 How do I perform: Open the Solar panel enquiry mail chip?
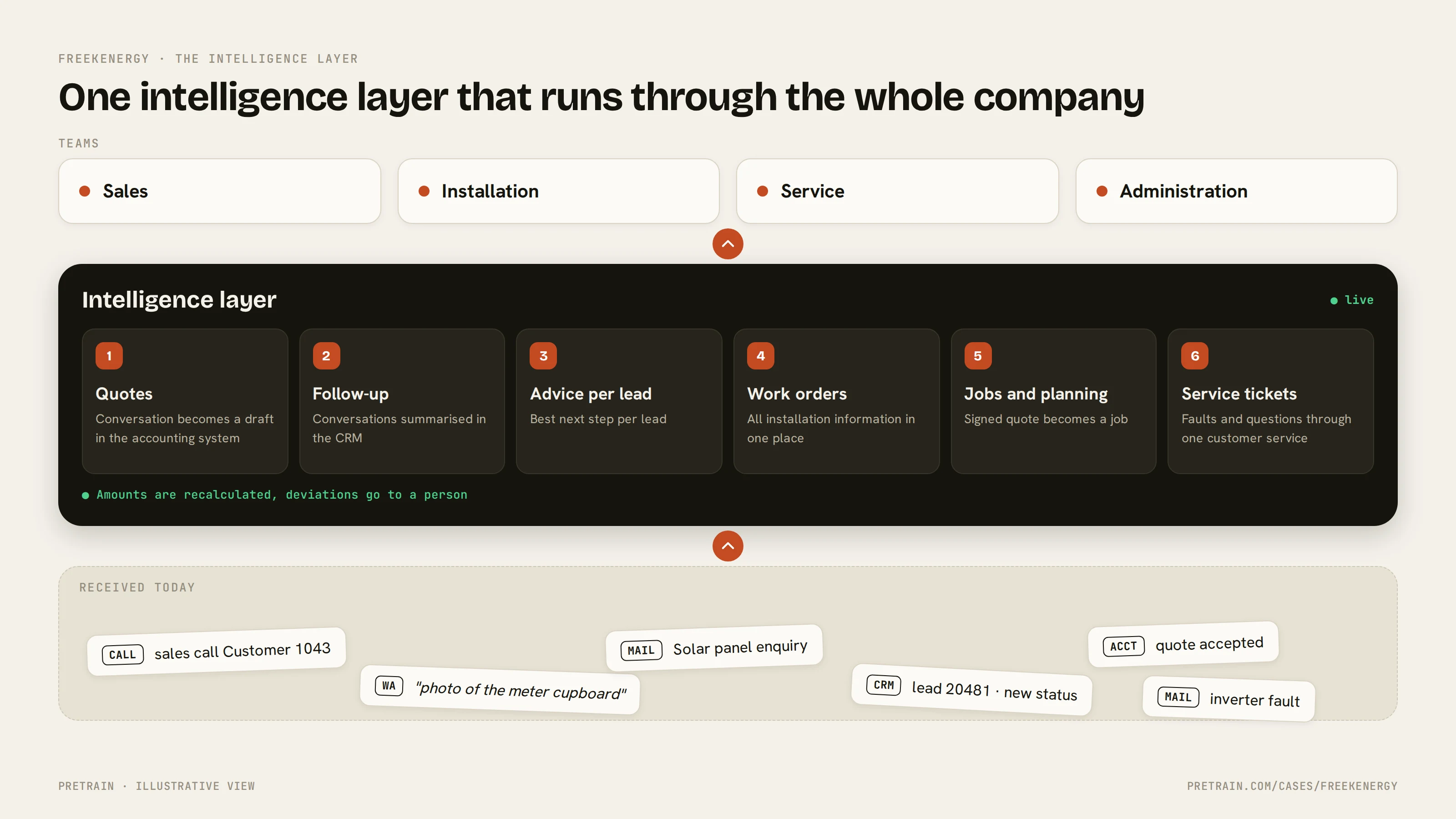click(x=714, y=648)
